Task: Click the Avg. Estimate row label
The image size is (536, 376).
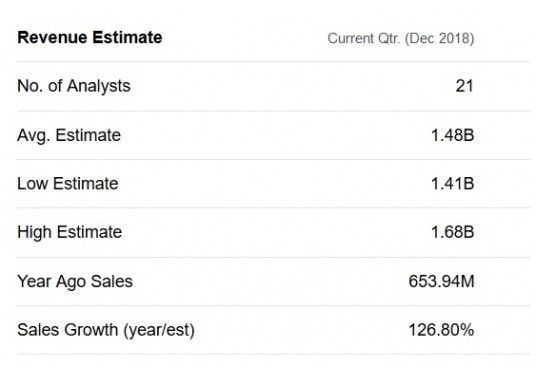Action: (69, 135)
